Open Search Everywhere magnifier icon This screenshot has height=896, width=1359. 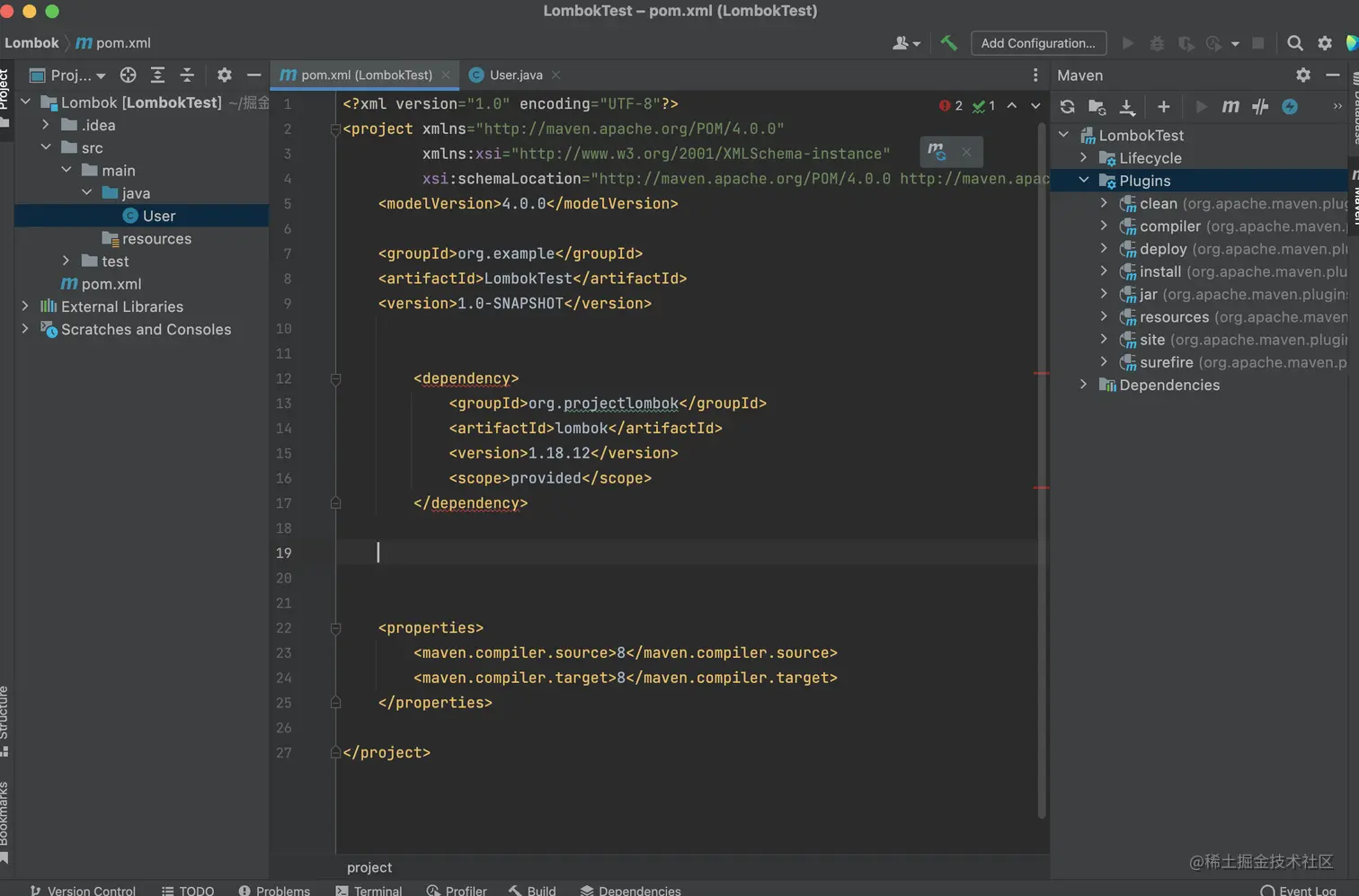point(1294,43)
